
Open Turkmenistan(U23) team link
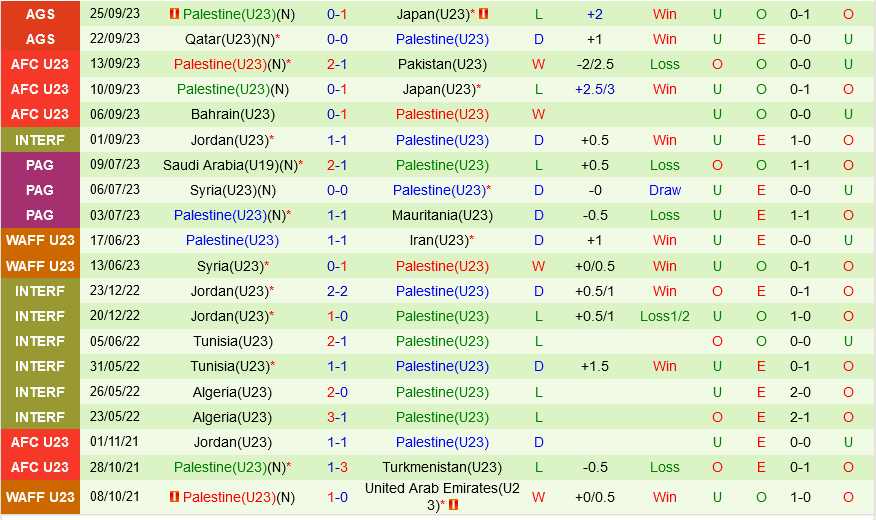tap(442, 467)
